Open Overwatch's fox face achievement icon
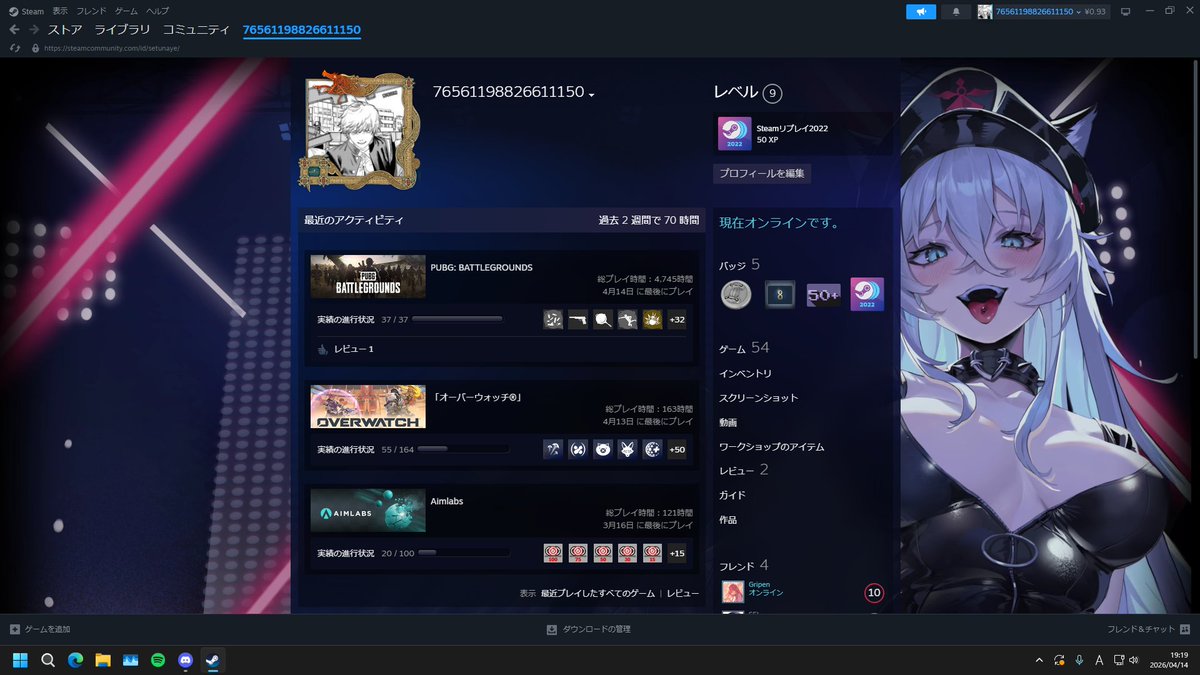Image resolution: width=1200 pixels, height=675 pixels. 628,450
